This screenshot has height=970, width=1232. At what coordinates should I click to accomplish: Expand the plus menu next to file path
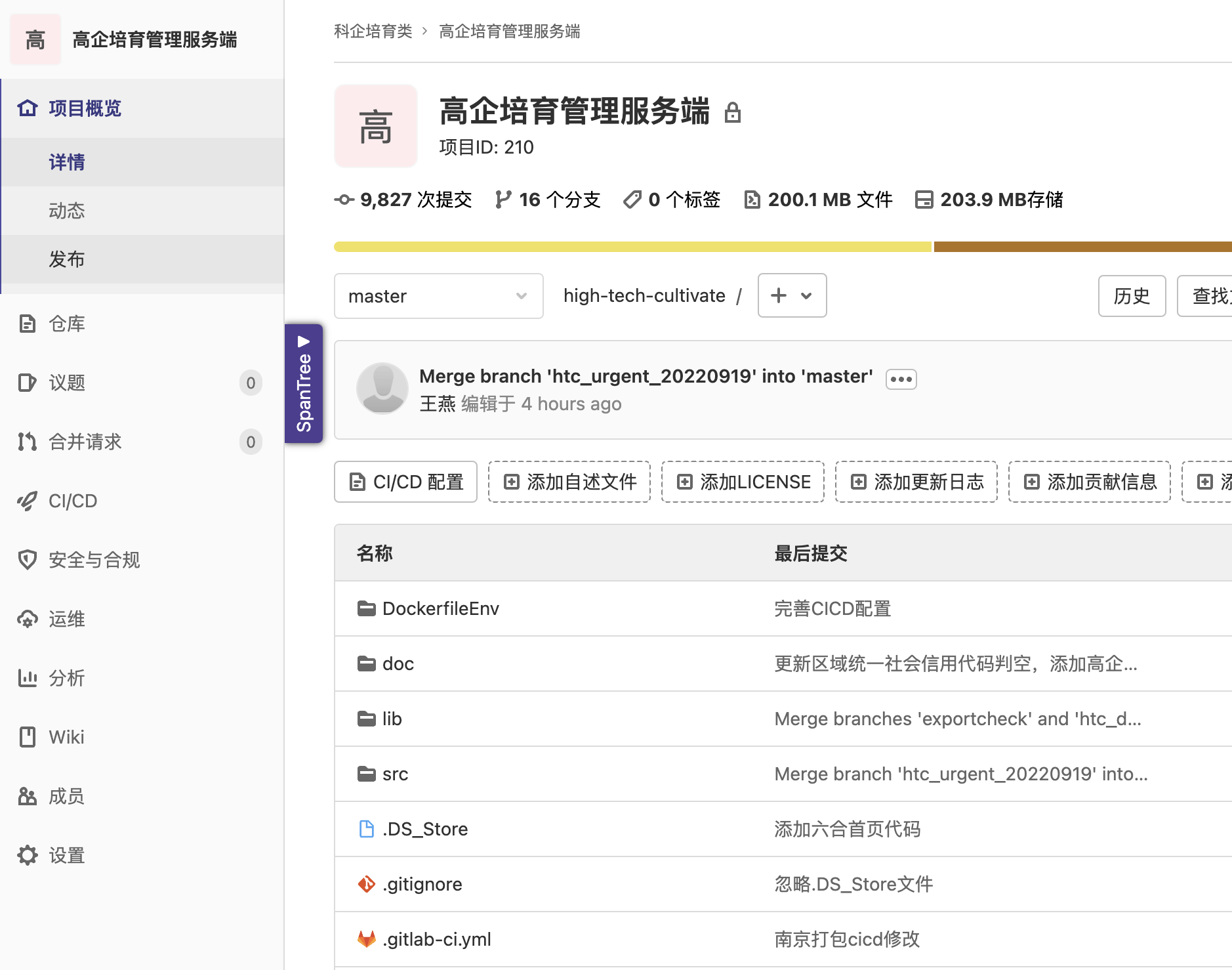pos(792,295)
